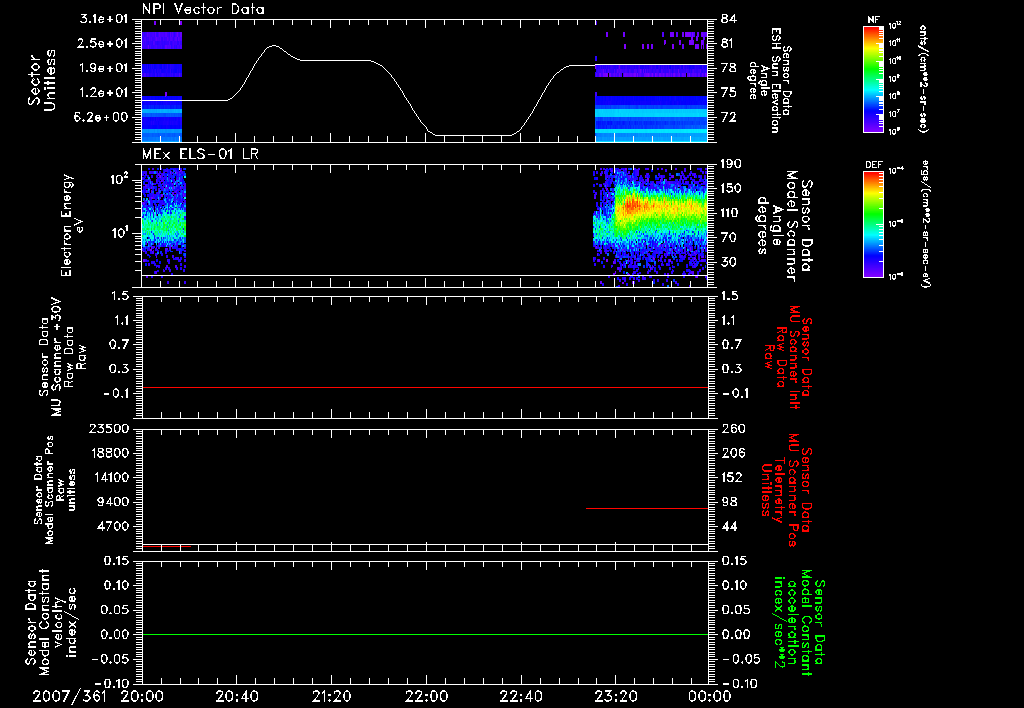Click the red hot spot in electron spectrogram
The height and width of the screenshot is (708, 1024).
tap(631, 206)
